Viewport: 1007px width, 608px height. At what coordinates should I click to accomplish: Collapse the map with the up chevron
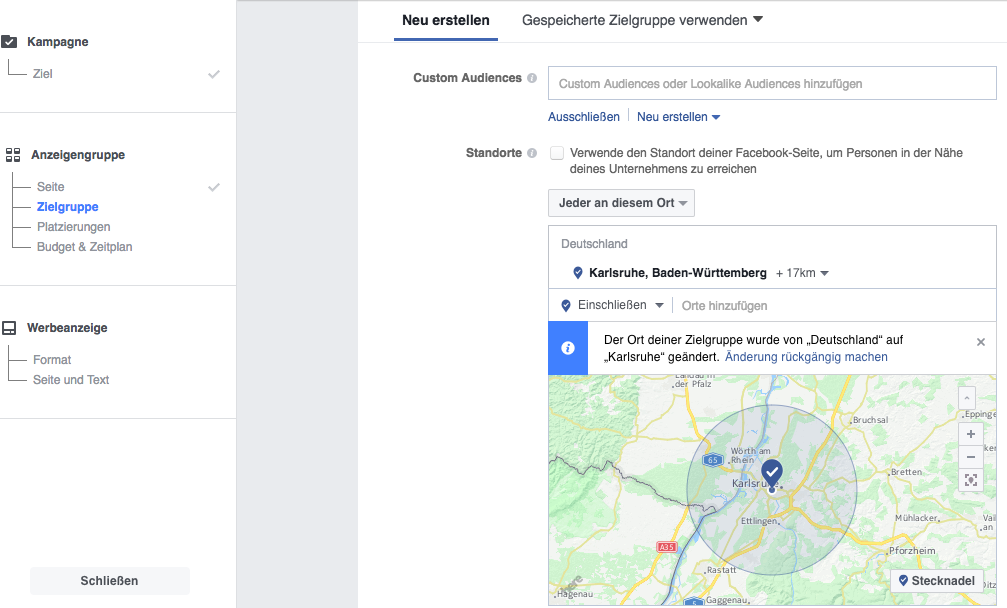(967, 398)
